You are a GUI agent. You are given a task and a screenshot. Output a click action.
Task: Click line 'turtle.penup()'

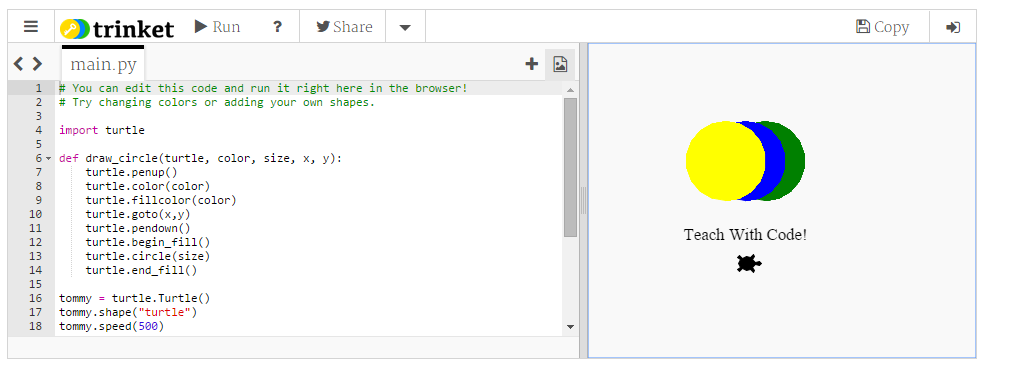tap(131, 172)
